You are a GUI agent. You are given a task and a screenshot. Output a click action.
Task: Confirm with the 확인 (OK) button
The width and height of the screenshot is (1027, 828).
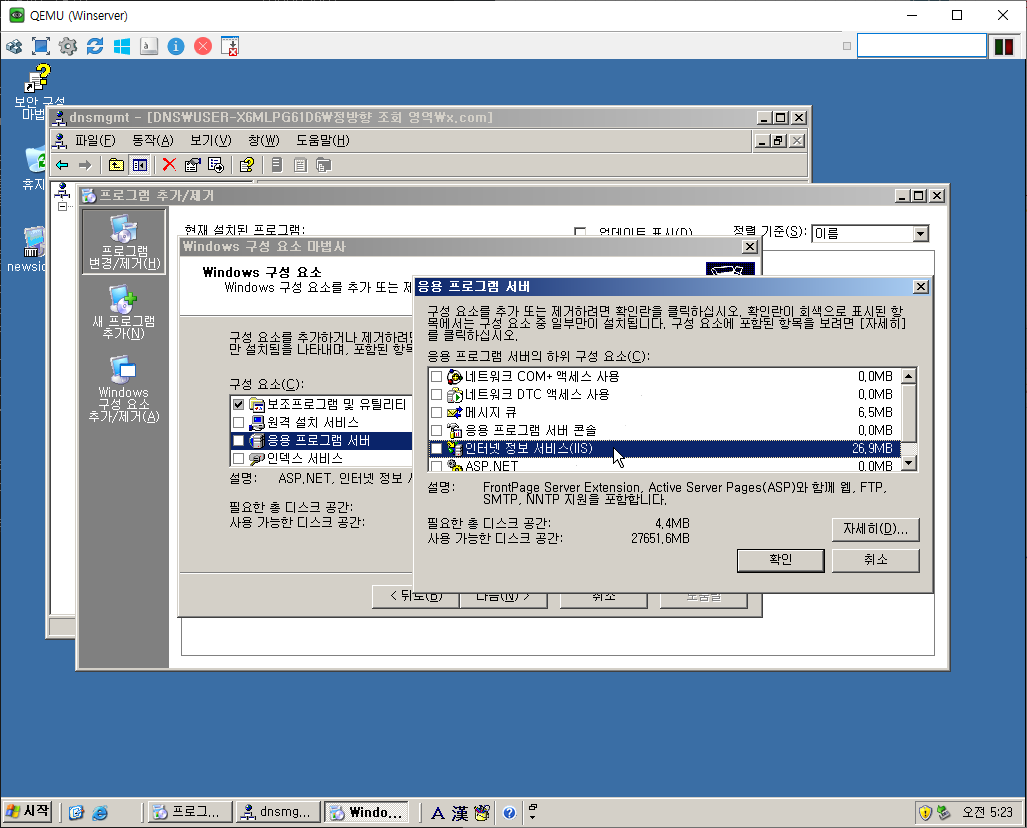(x=781, y=560)
